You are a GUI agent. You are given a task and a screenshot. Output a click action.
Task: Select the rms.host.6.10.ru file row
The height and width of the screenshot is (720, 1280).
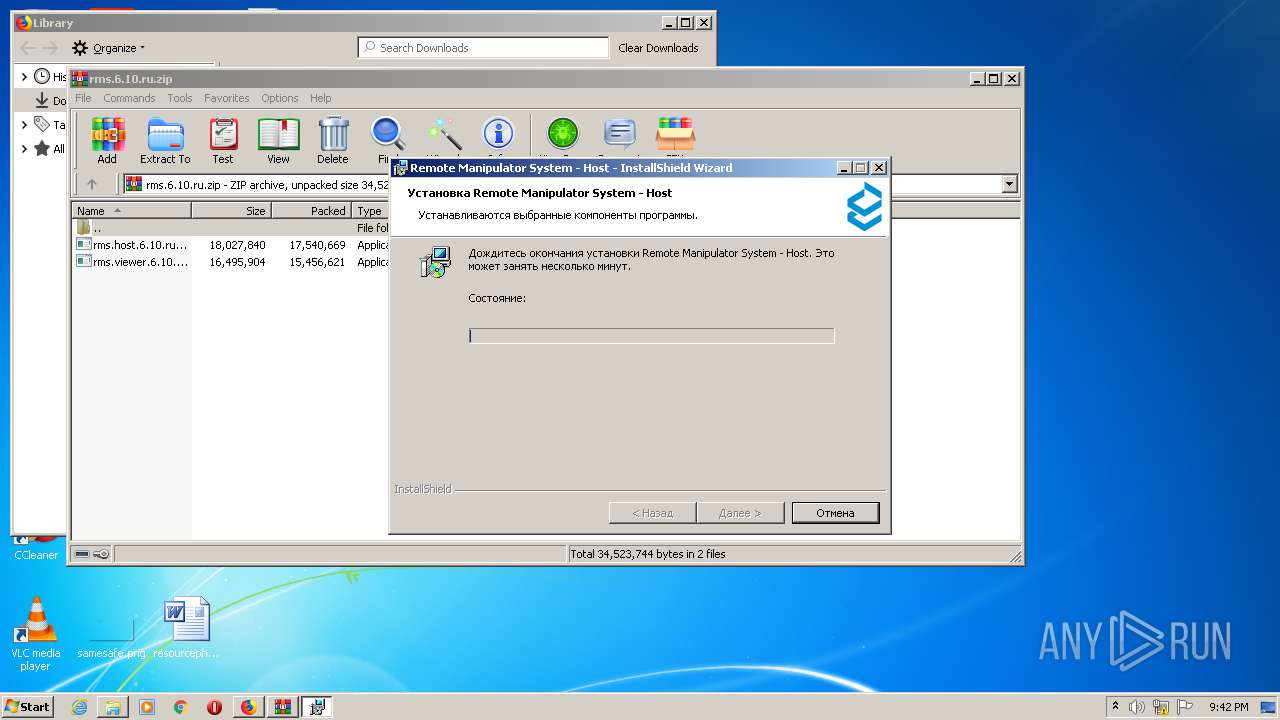pos(232,244)
